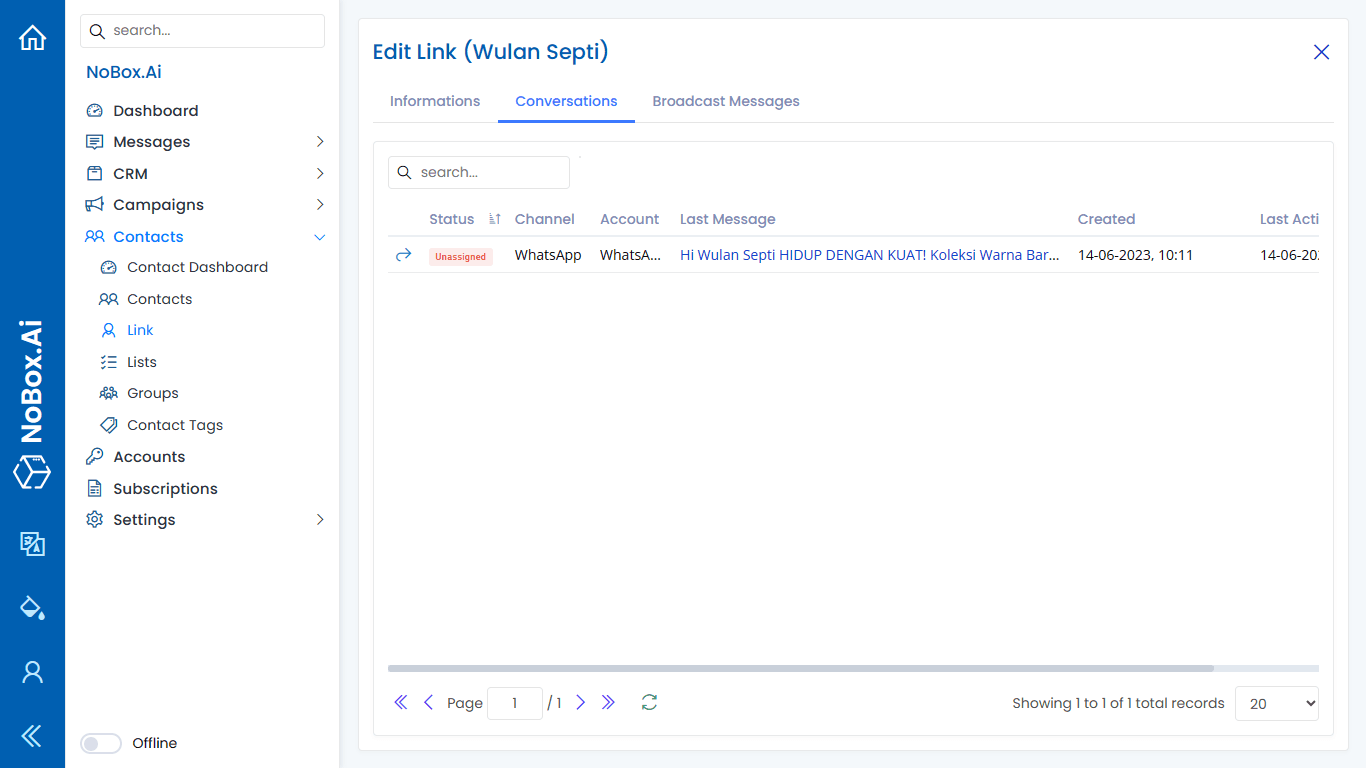Click the Home icon in the left rail
This screenshot has width=1366, height=768.
(x=32, y=36)
